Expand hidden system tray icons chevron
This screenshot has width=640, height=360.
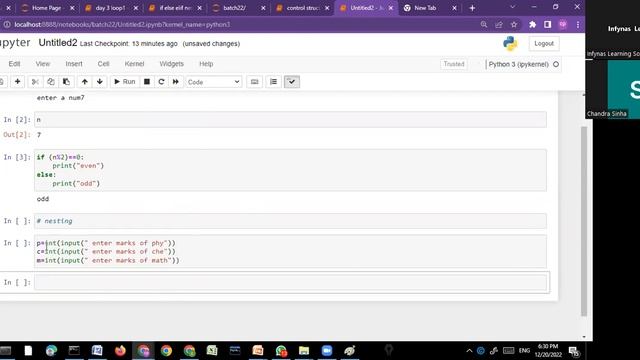coord(469,351)
